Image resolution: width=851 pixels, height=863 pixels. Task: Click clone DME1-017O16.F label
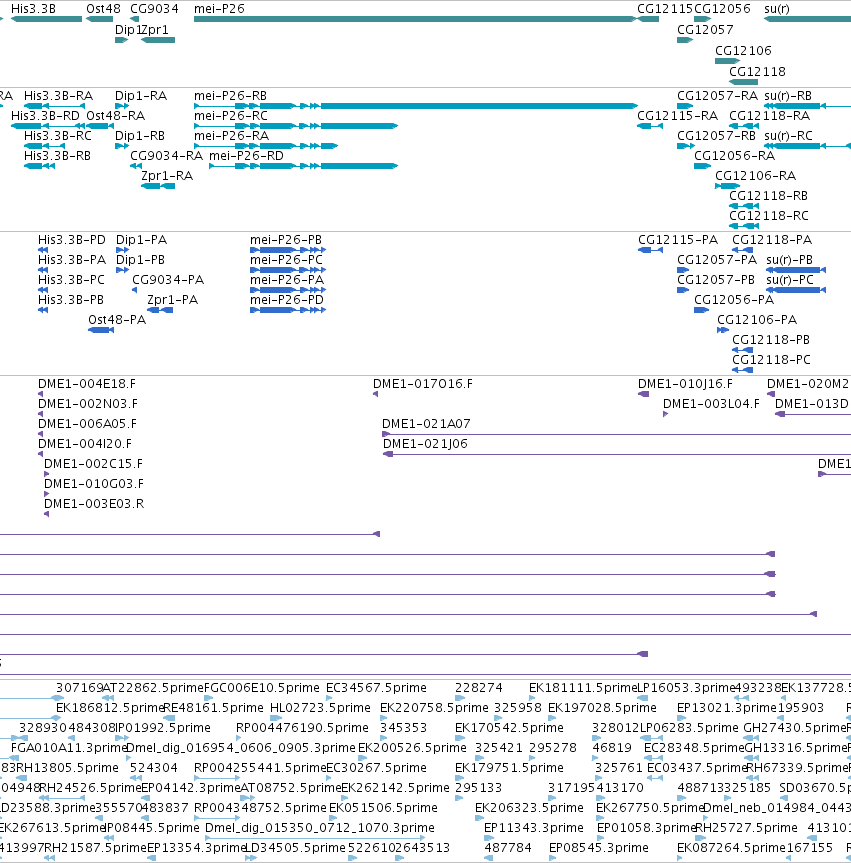[423, 384]
